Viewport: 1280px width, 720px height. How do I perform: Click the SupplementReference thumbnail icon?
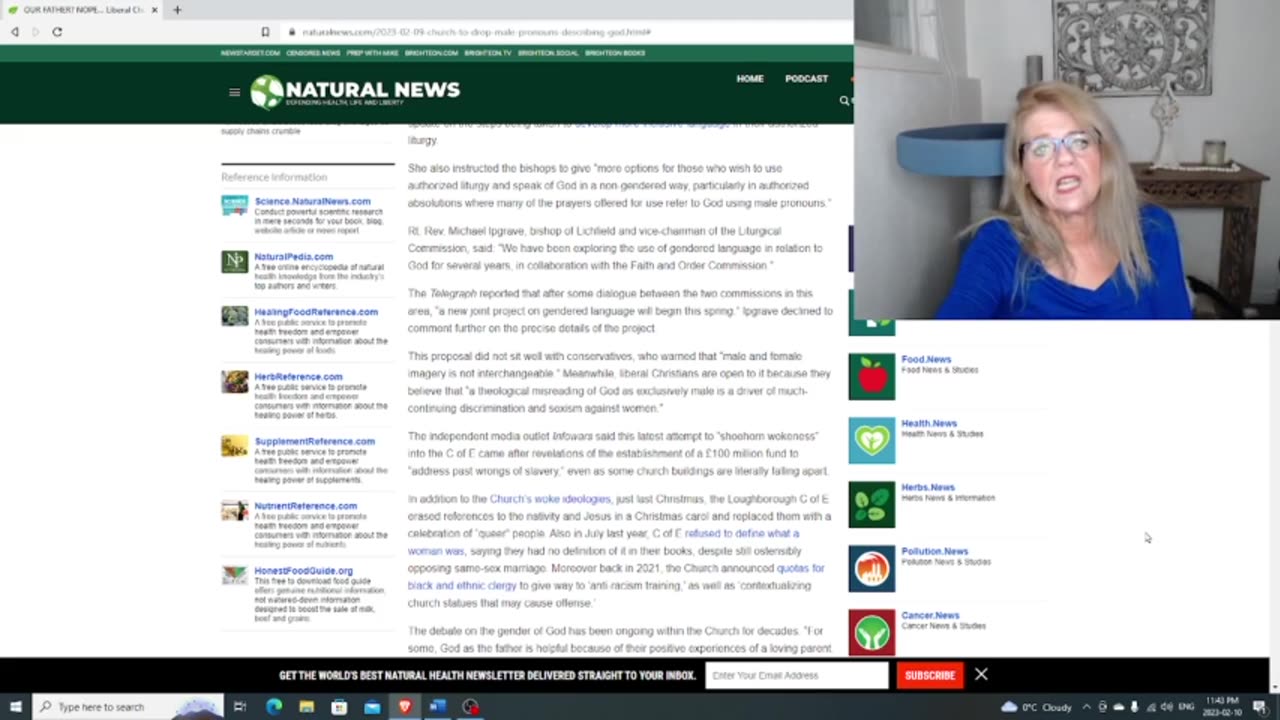(x=235, y=446)
